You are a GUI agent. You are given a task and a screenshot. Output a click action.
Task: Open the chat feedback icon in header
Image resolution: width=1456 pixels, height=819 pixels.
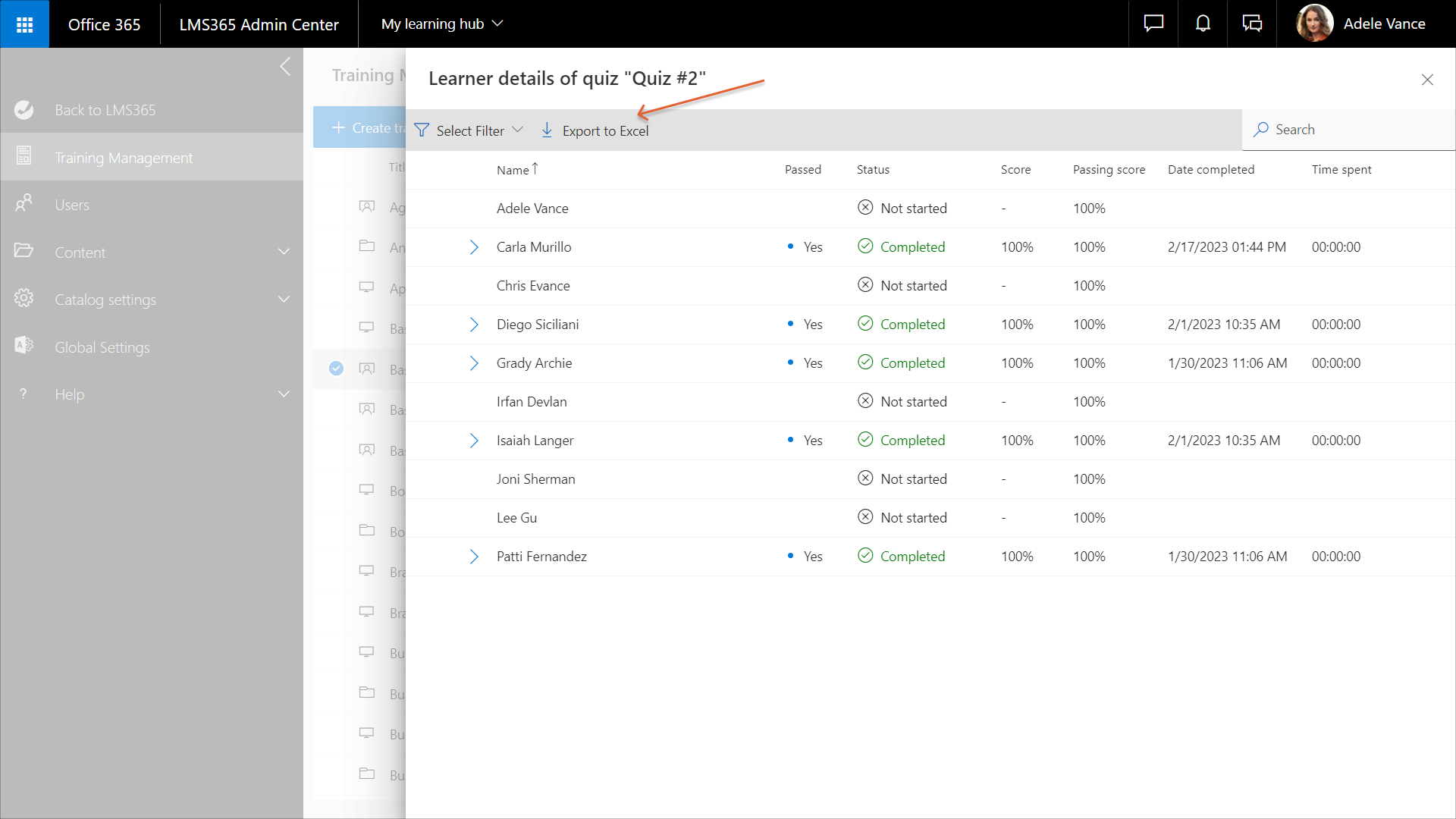tap(1153, 24)
